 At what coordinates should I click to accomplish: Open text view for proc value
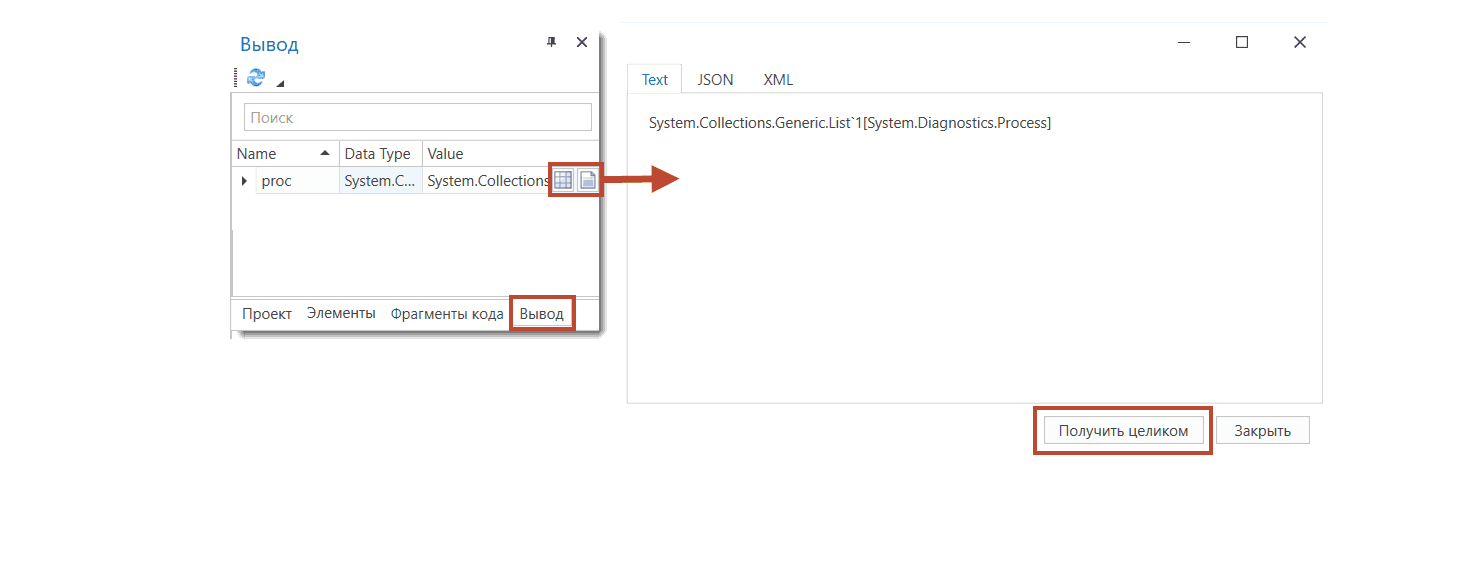[x=588, y=180]
